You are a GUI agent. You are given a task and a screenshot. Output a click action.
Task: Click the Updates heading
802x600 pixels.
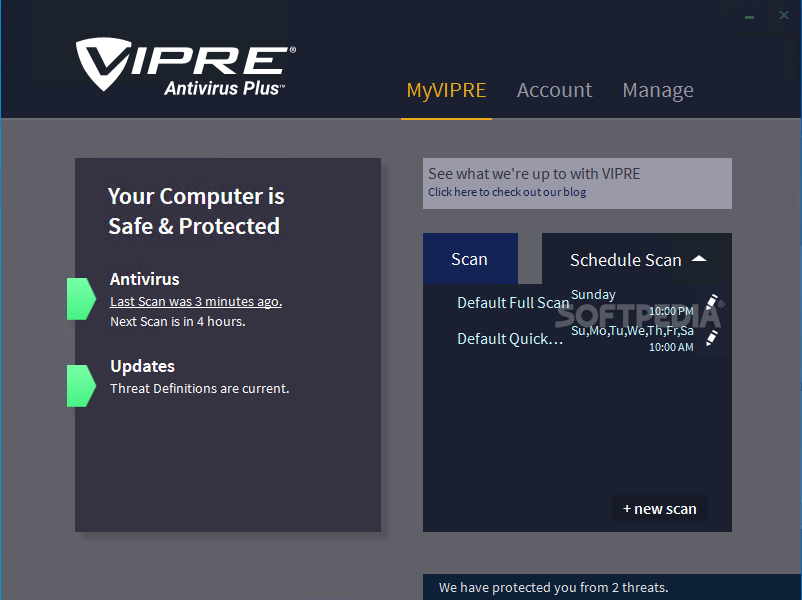click(x=143, y=366)
